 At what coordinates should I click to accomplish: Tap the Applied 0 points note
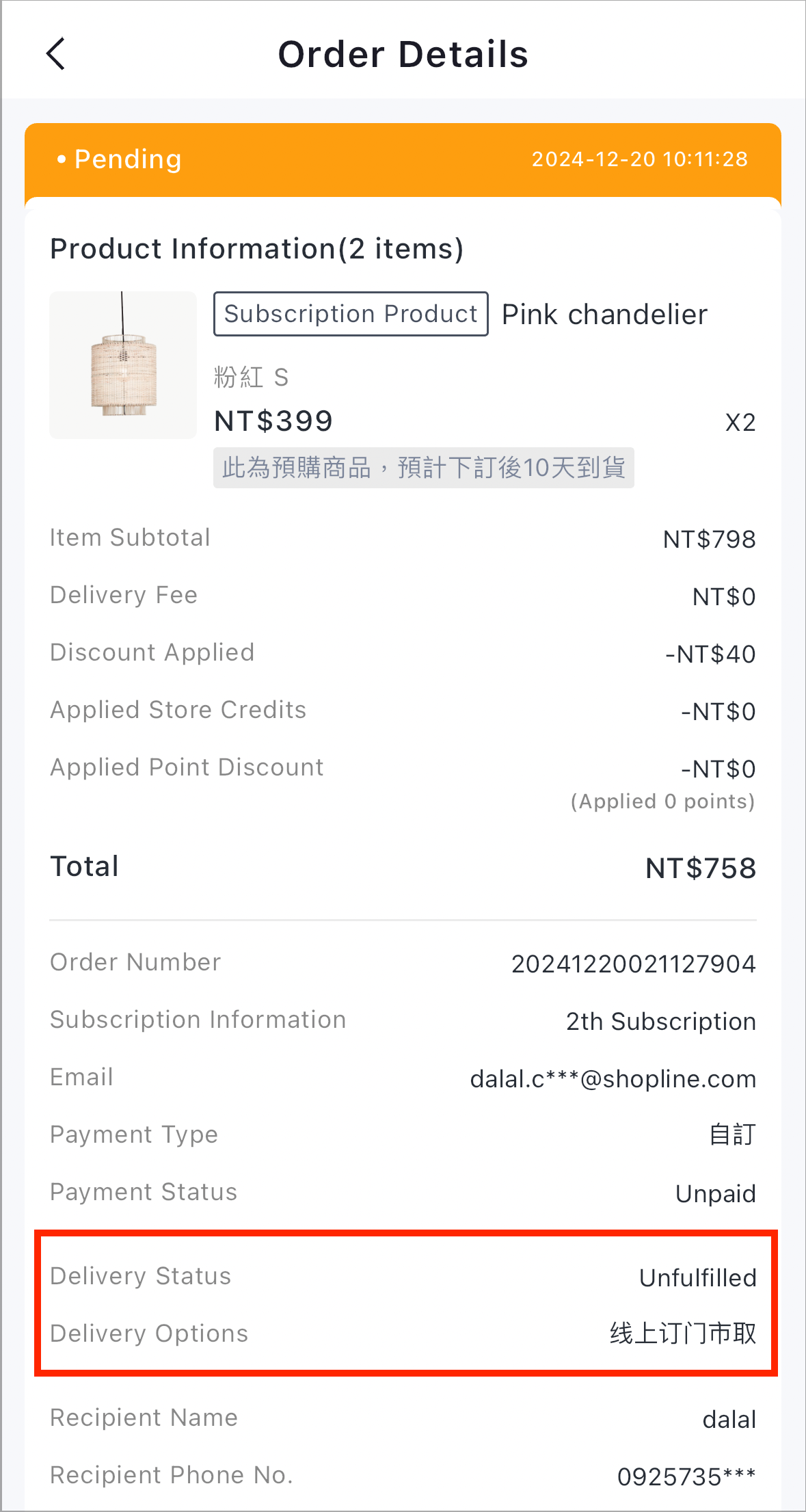tap(663, 801)
